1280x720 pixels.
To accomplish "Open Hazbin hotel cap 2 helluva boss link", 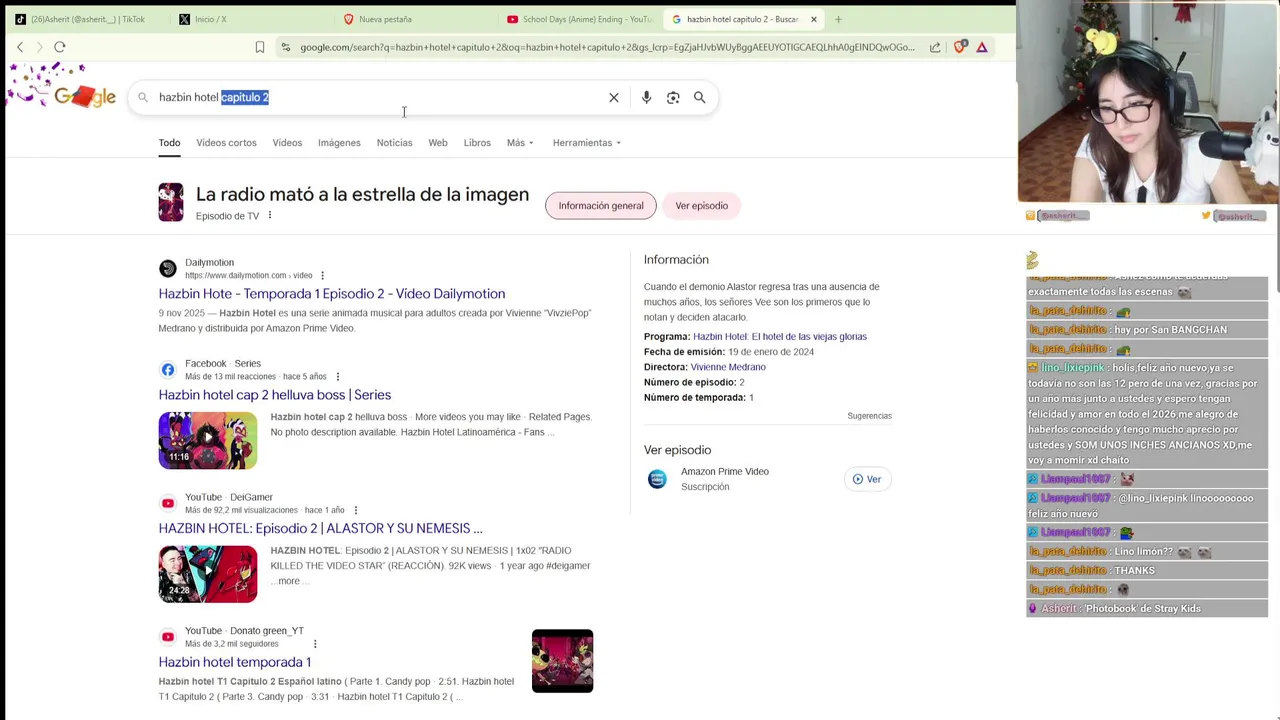I will (x=275, y=395).
